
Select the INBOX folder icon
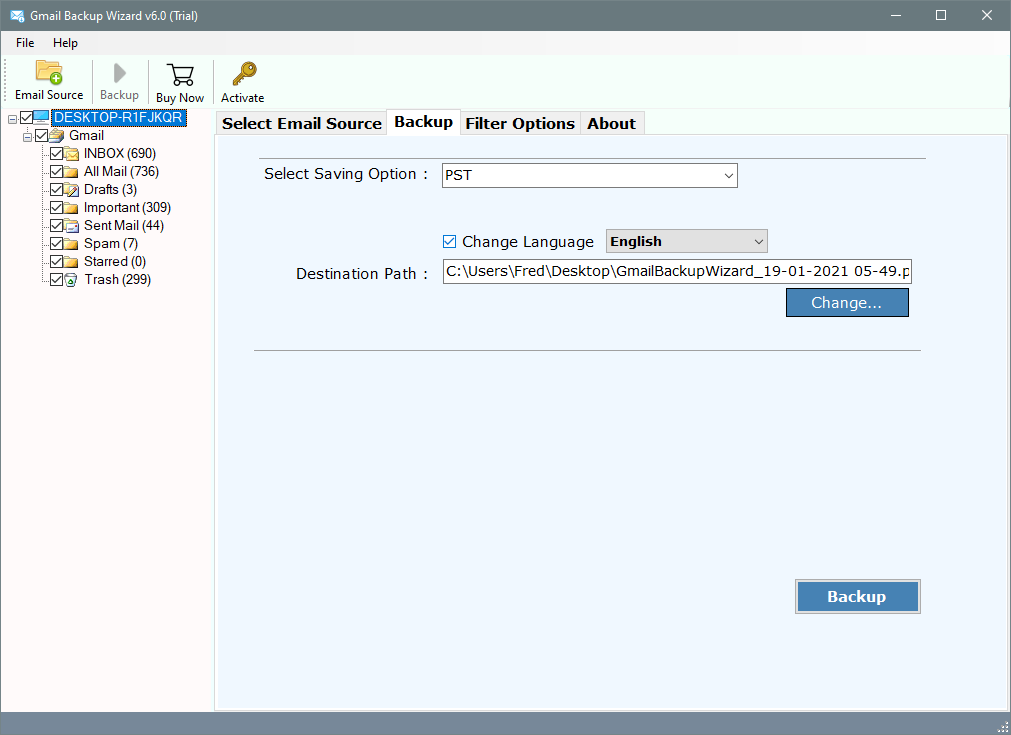pos(72,154)
